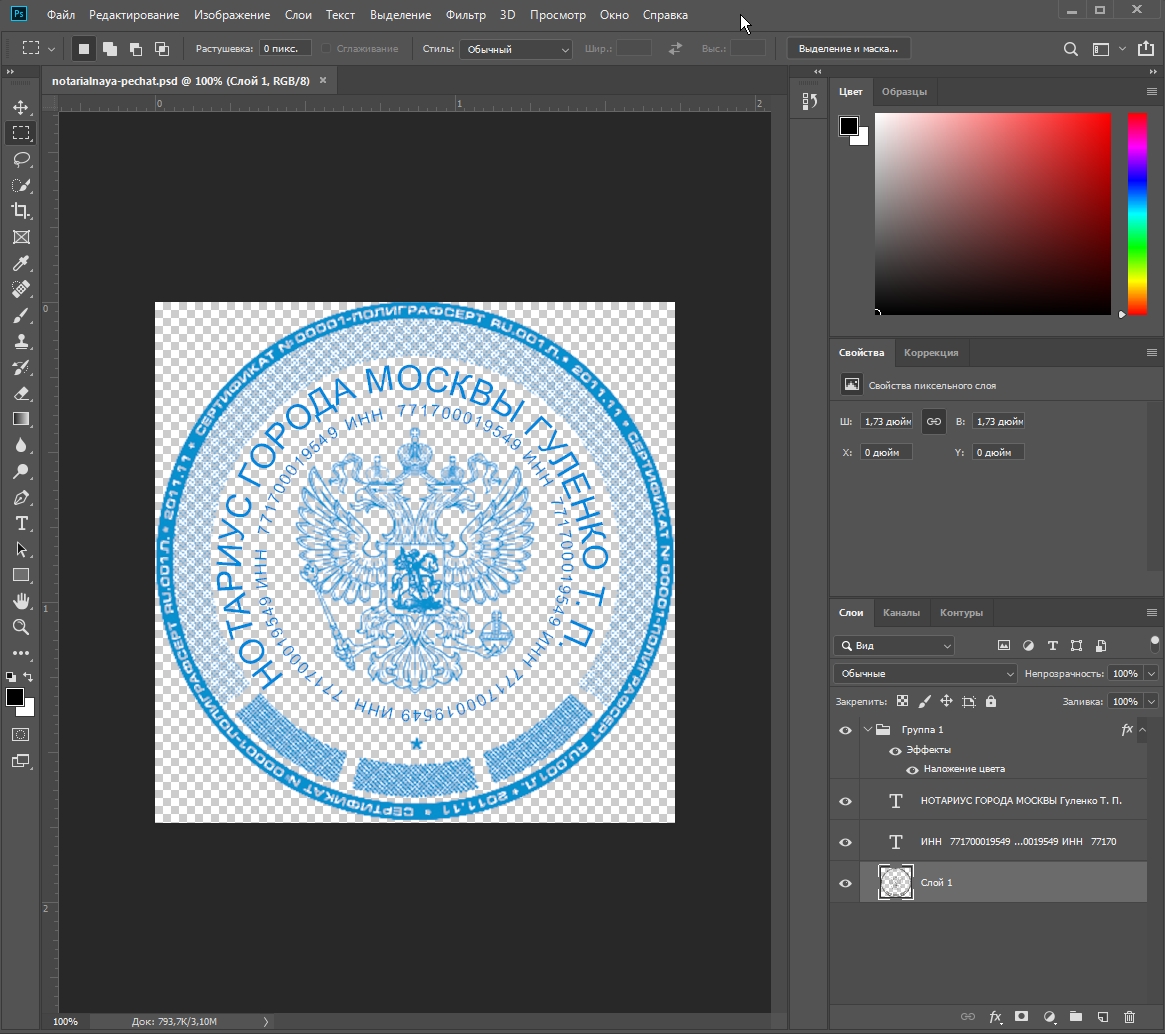This screenshot has width=1165, height=1034.
Task: Open the Файл menu
Action: [x=61, y=15]
